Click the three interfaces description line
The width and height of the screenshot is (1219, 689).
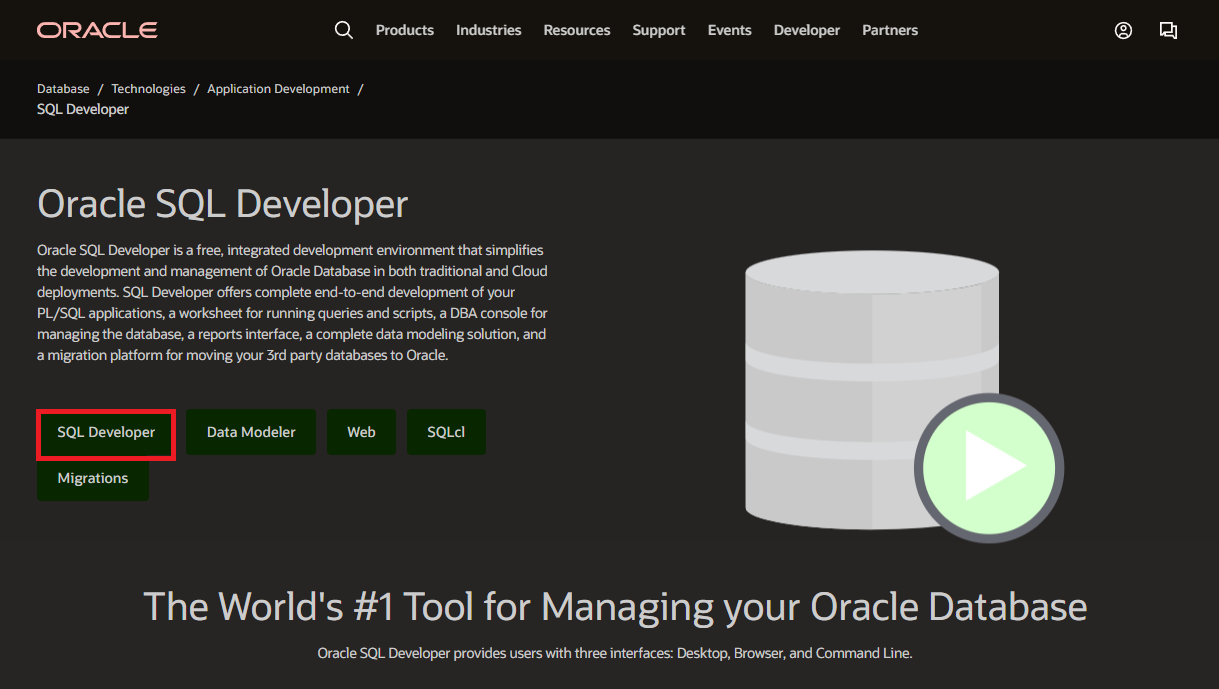(615, 653)
